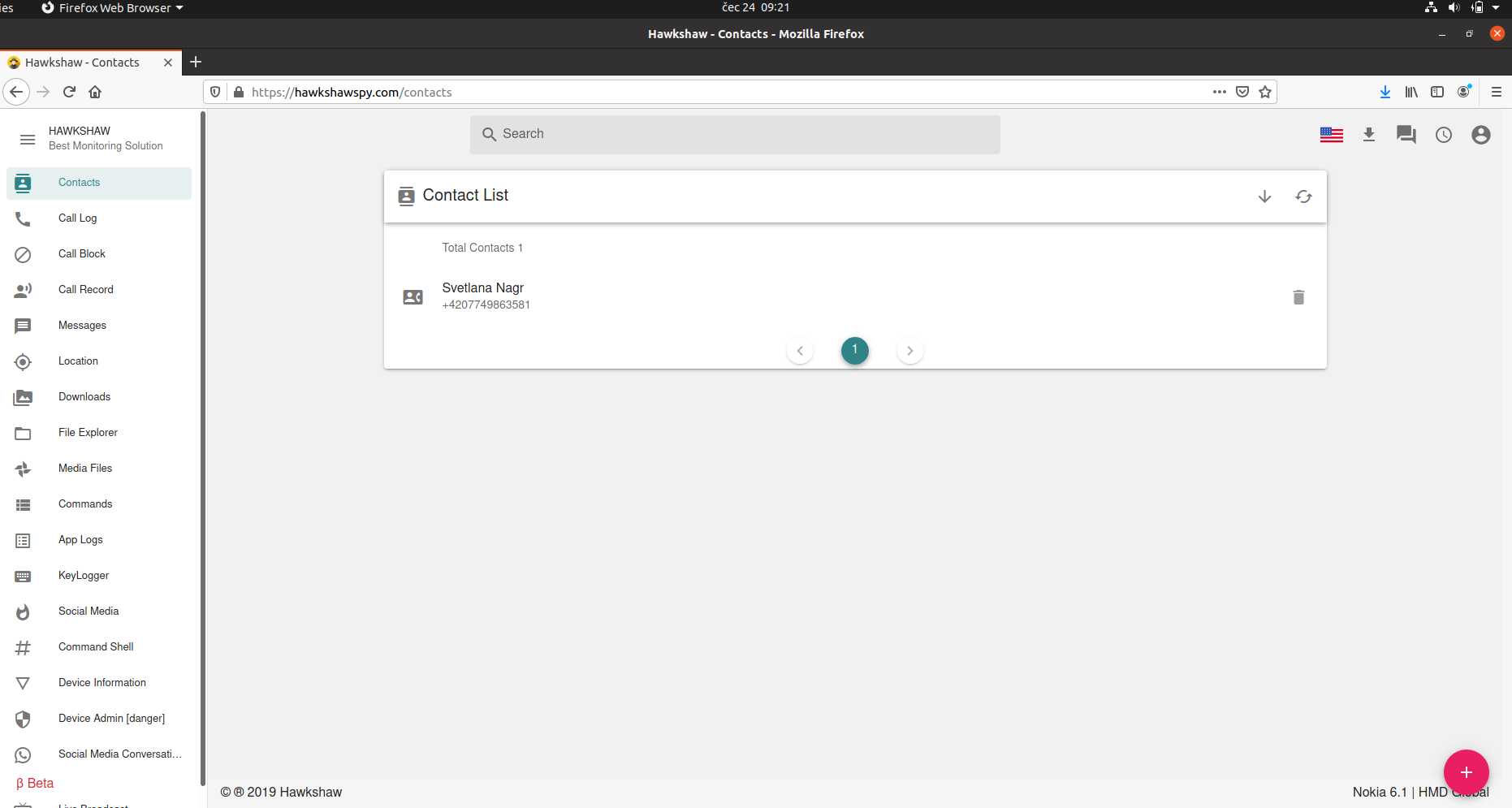Go to previous page of contacts
Viewport: 1512px width, 808px height.
pos(800,351)
